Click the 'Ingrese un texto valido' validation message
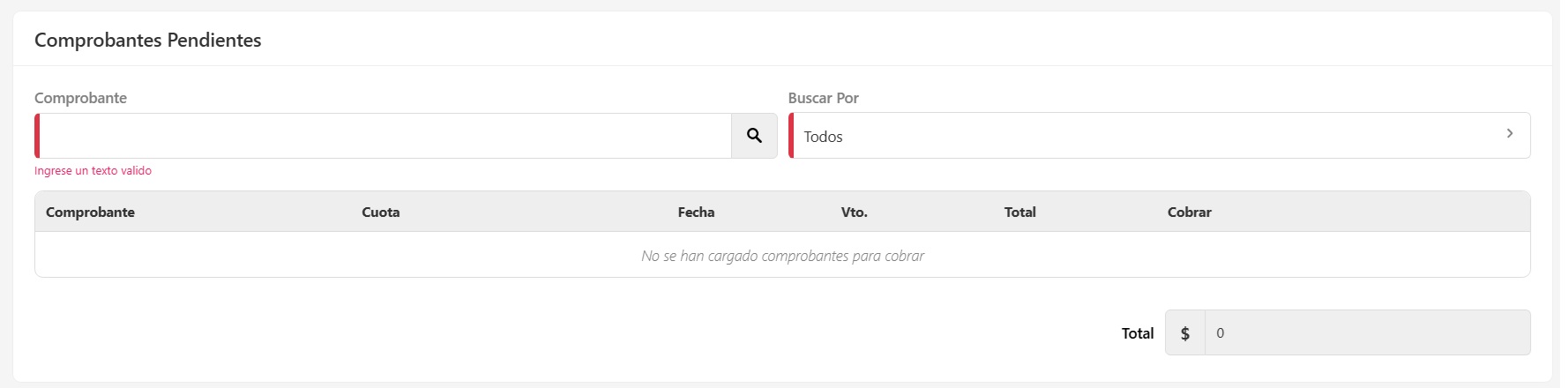 (93, 171)
